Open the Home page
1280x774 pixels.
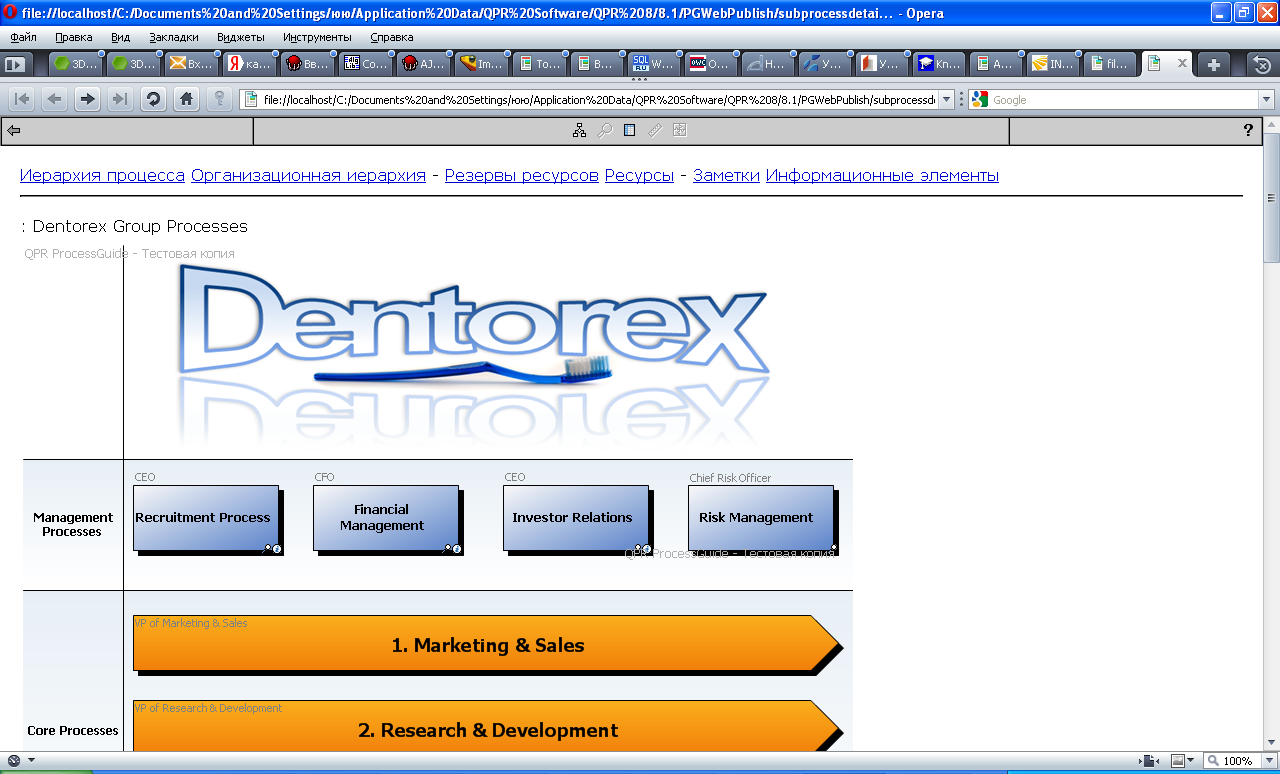(186, 99)
